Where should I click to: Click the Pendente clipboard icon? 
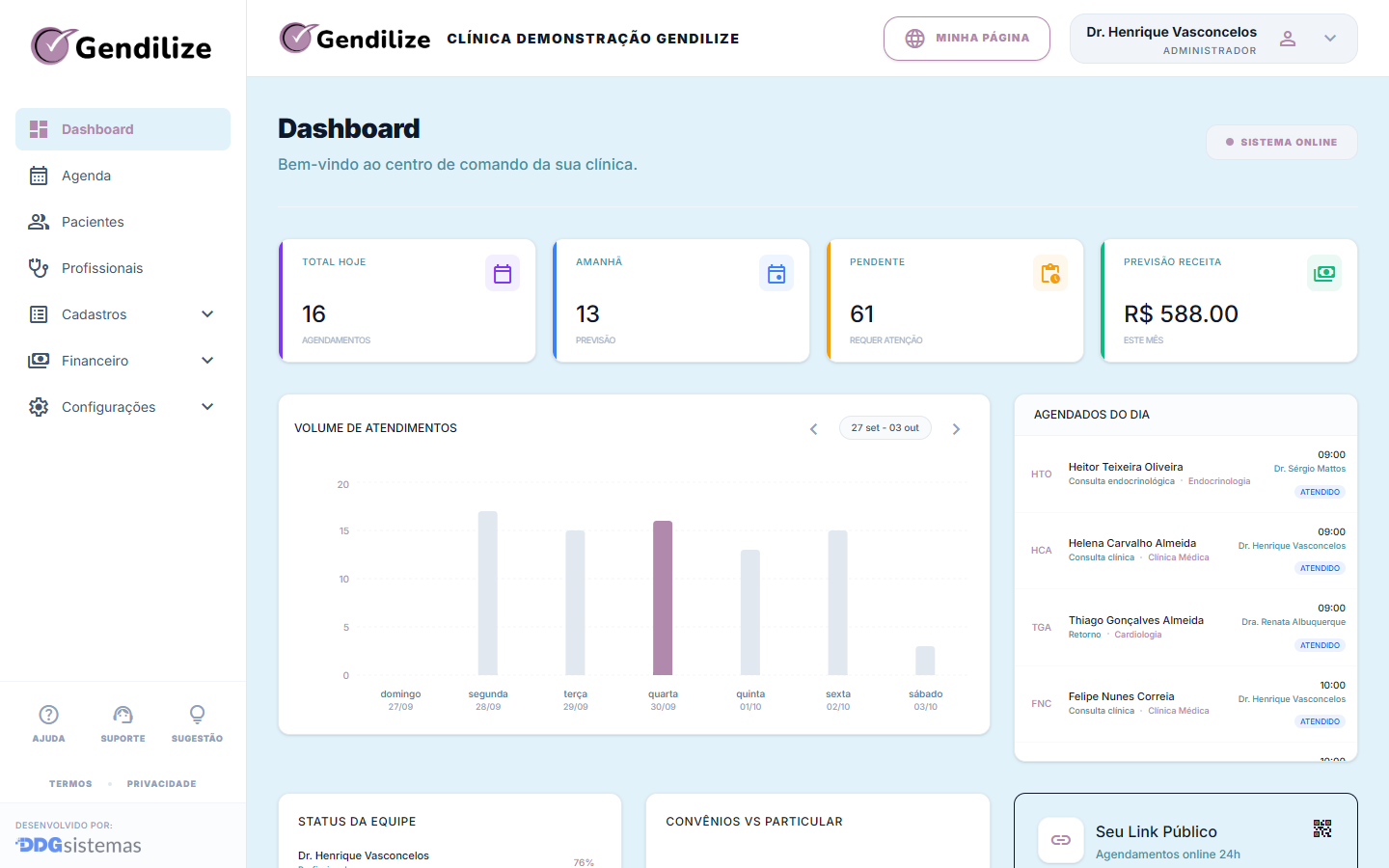(x=1050, y=274)
